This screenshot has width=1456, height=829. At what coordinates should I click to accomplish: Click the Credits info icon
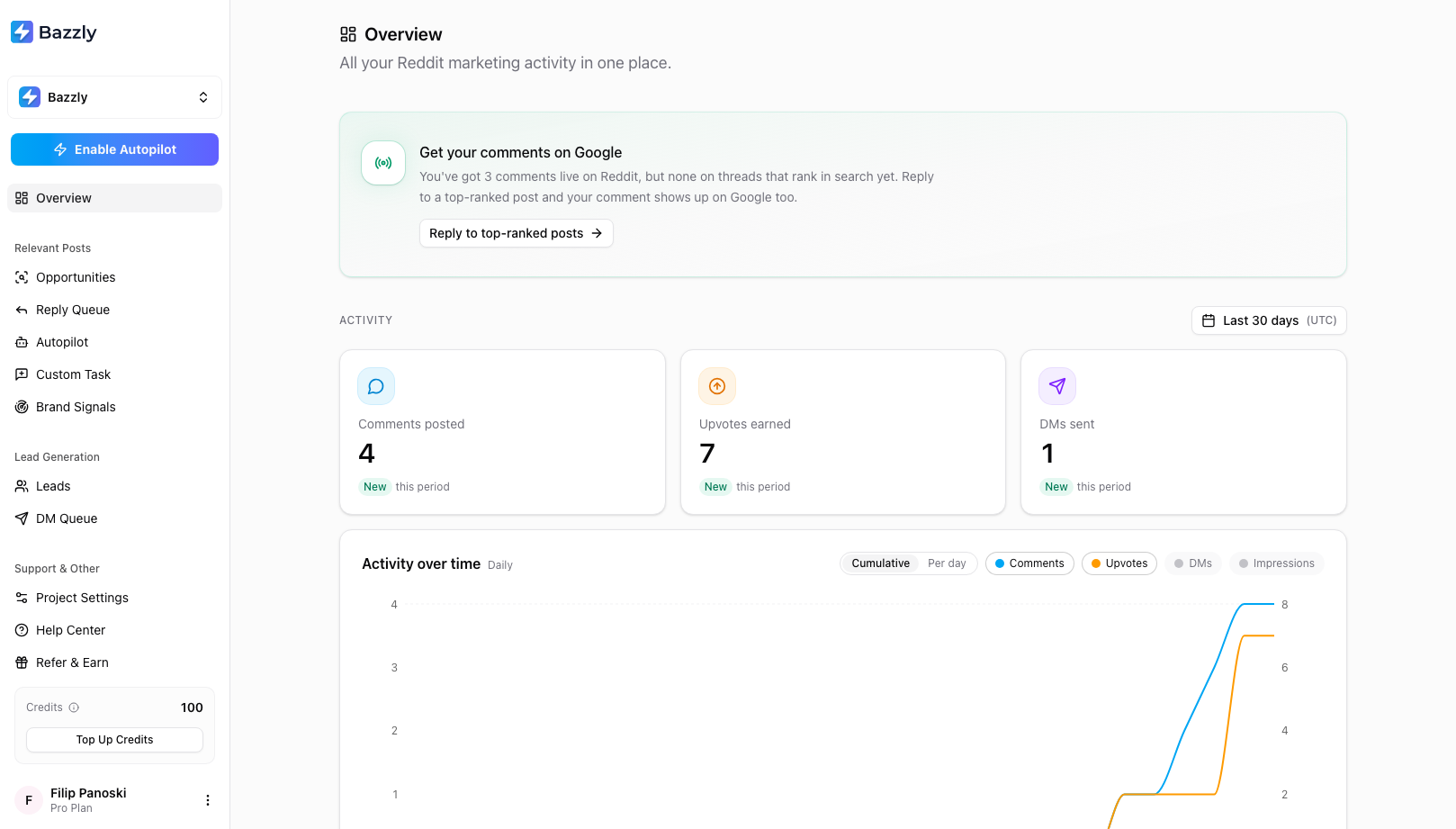pyautogui.click(x=74, y=707)
